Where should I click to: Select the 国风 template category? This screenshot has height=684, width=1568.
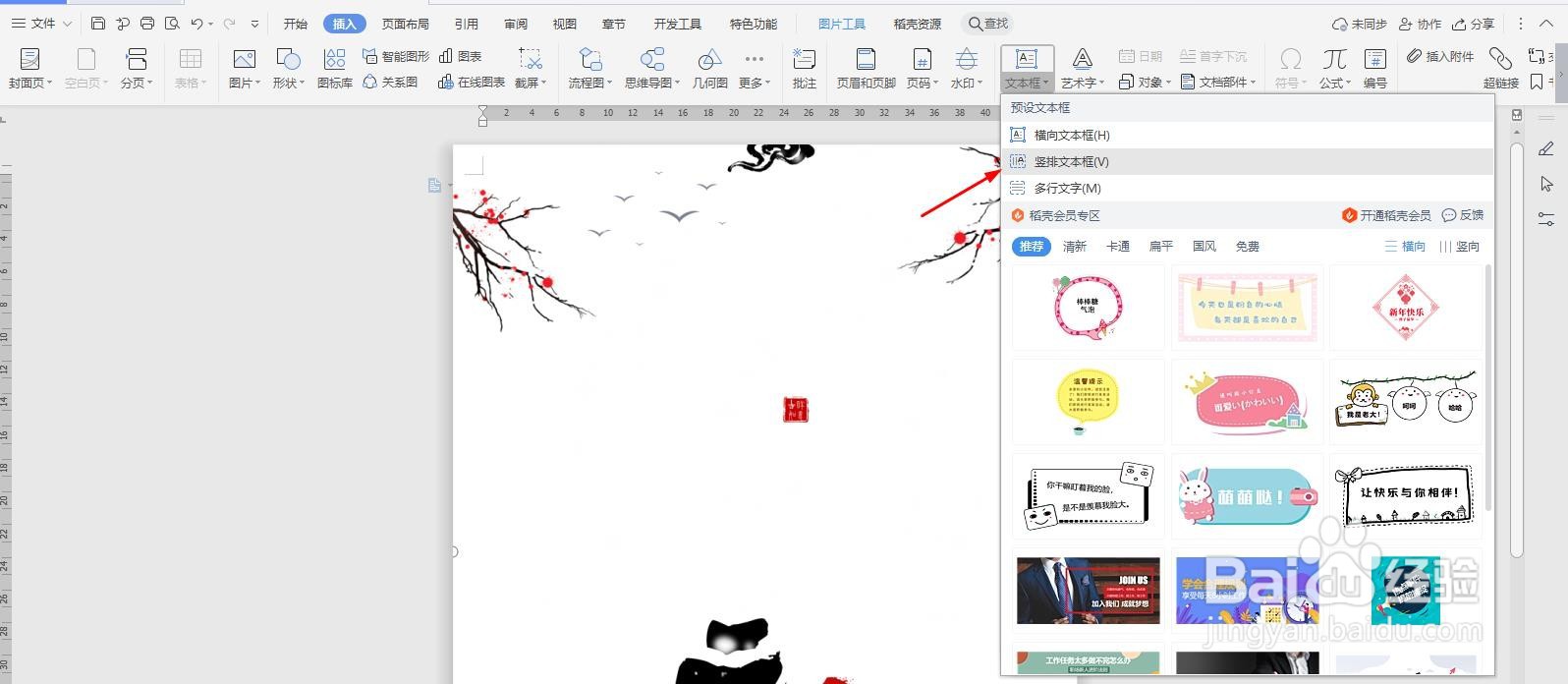[x=1204, y=247]
